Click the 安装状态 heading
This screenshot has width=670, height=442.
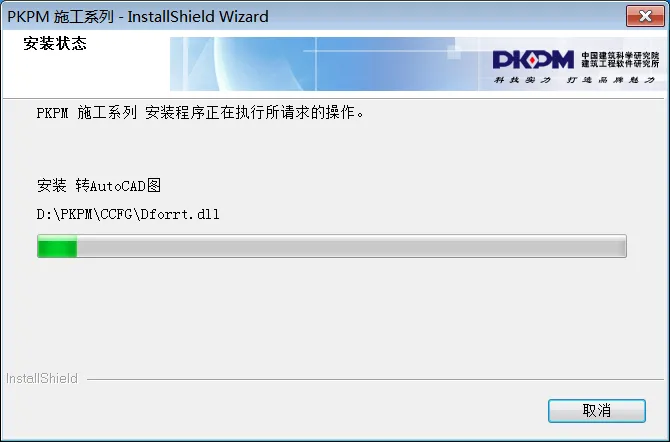click(55, 43)
